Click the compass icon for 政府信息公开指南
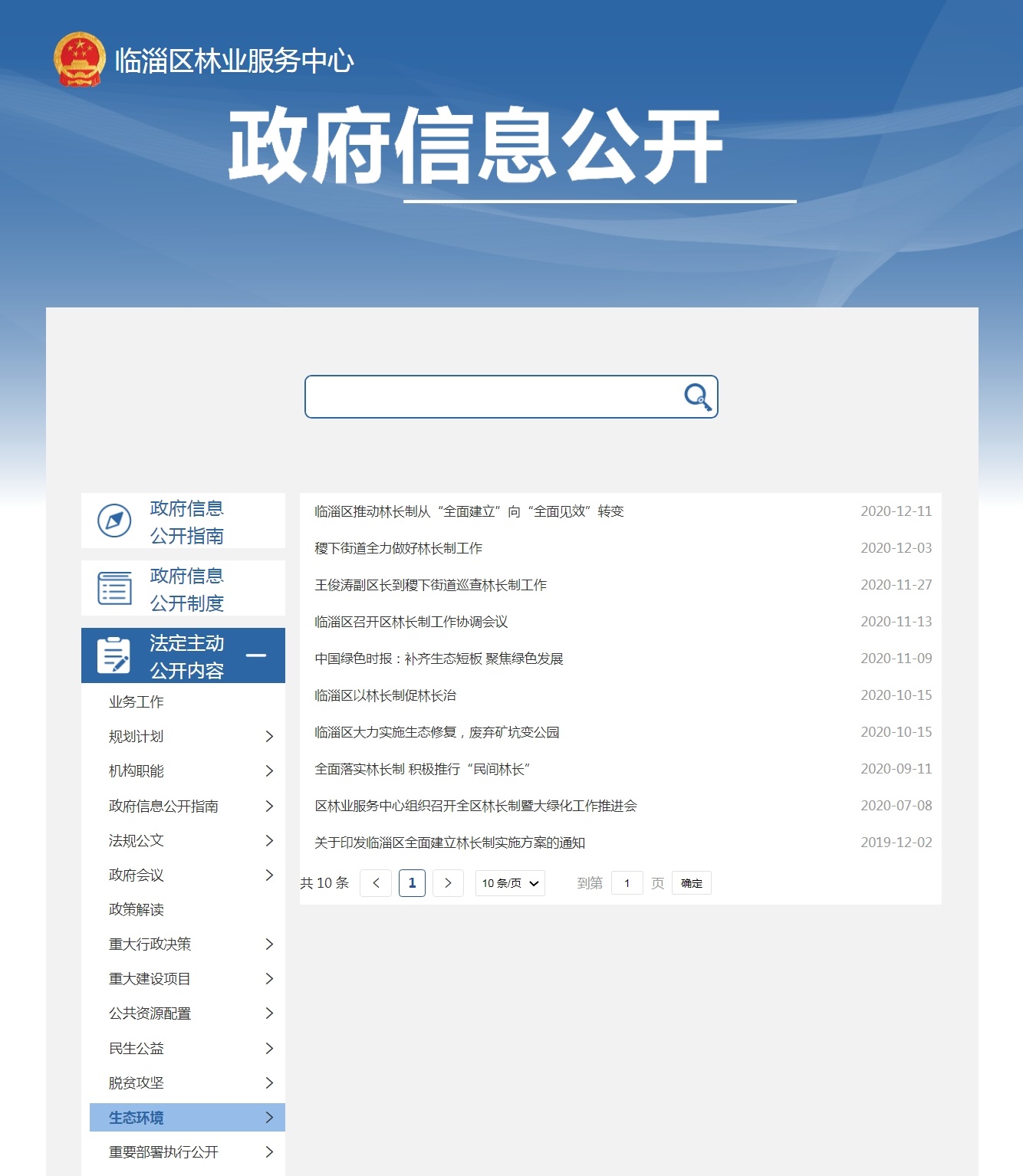1023x1176 pixels. pyautogui.click(x=114, y=521)
